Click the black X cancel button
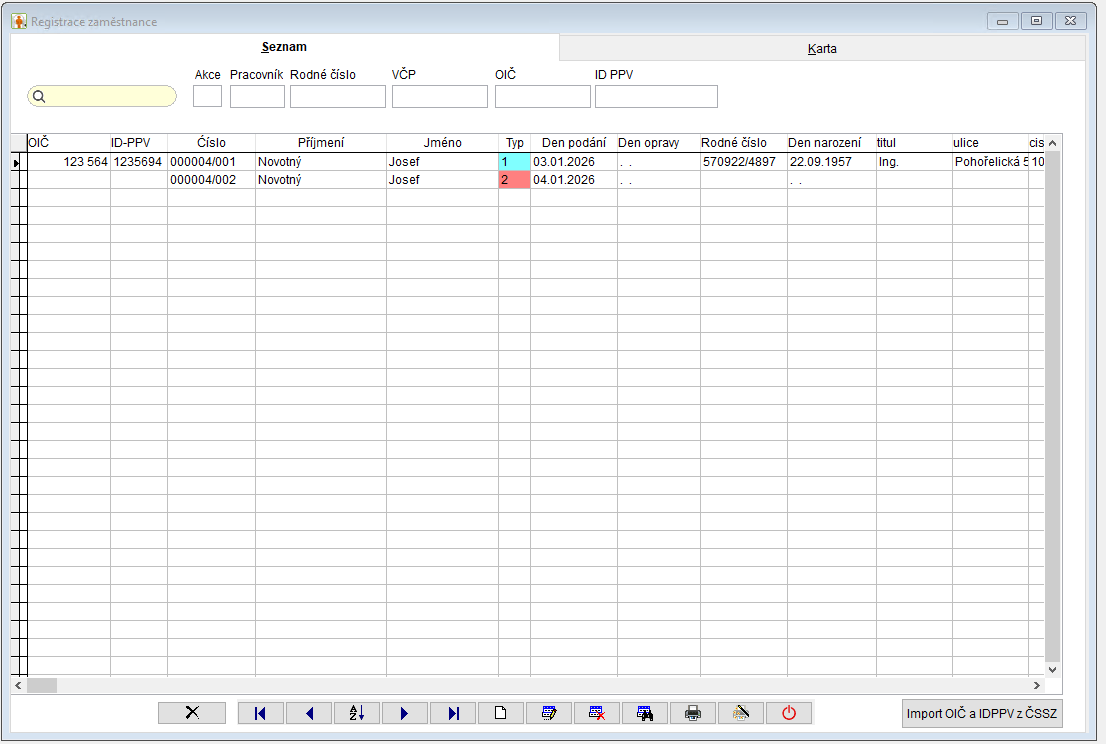Screen dimensions: 1106x744 coord(192,713)
